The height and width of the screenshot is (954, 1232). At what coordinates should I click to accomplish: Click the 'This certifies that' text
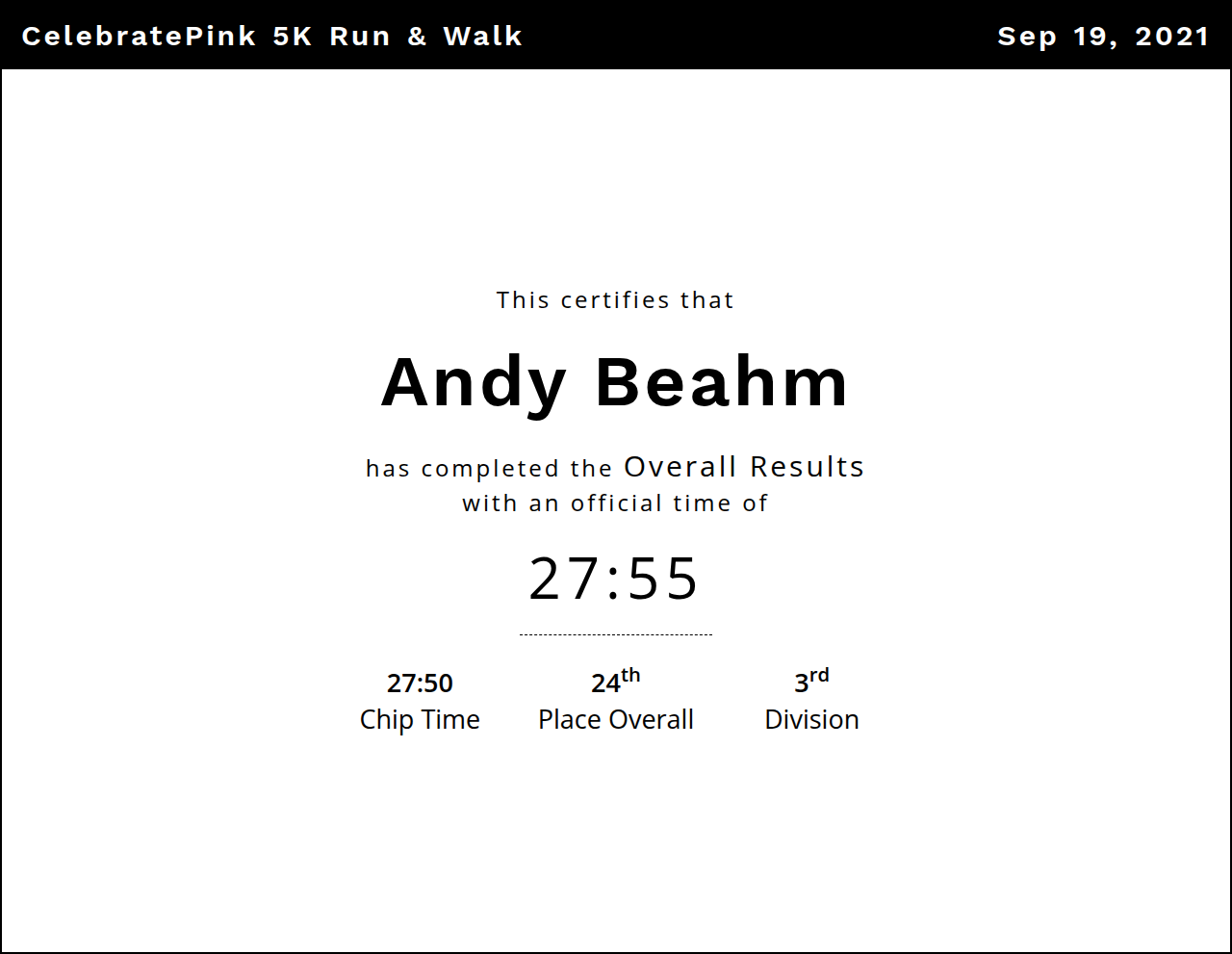[615, 300]
